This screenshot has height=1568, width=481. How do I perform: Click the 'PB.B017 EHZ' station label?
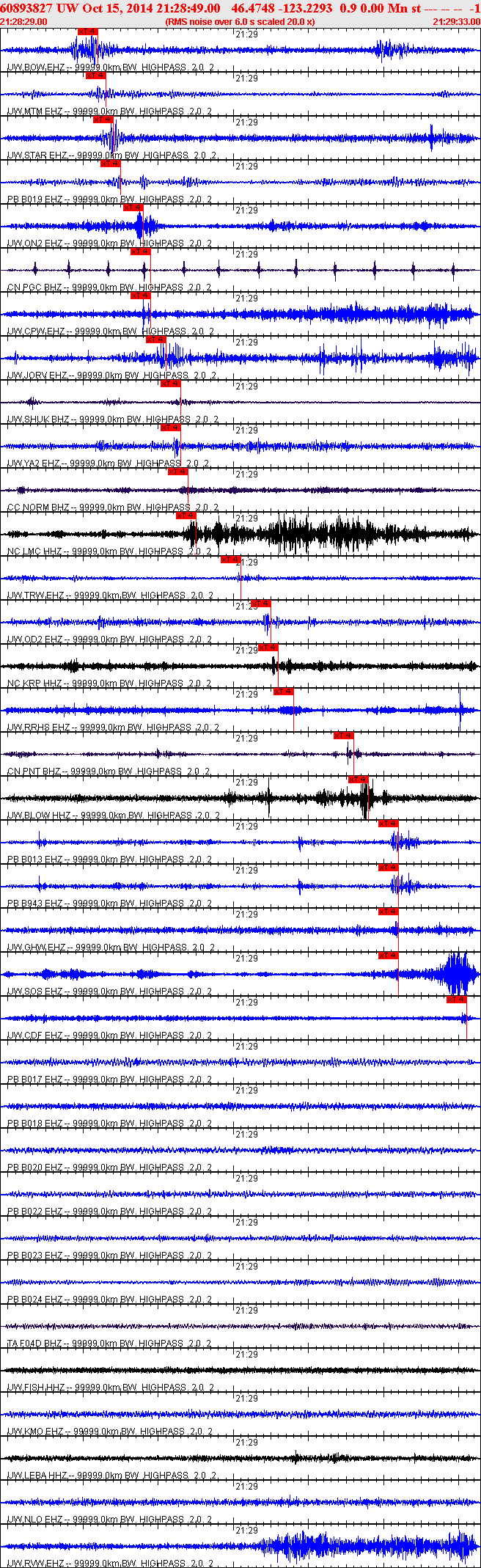point(34,1080)
